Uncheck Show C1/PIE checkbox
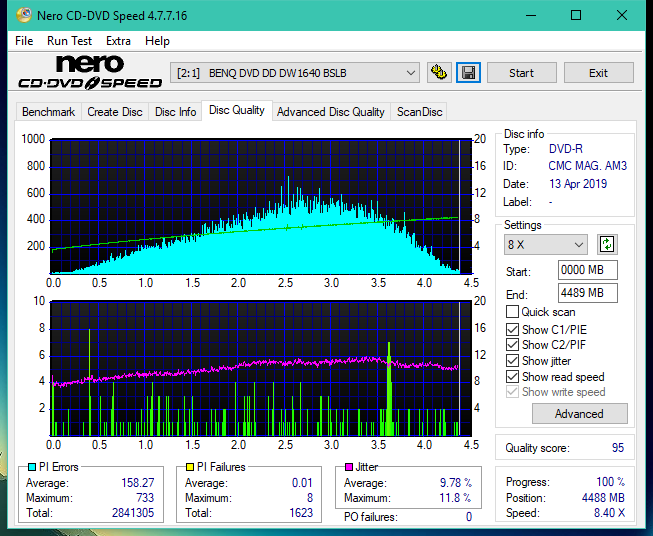 click(512, 329)
